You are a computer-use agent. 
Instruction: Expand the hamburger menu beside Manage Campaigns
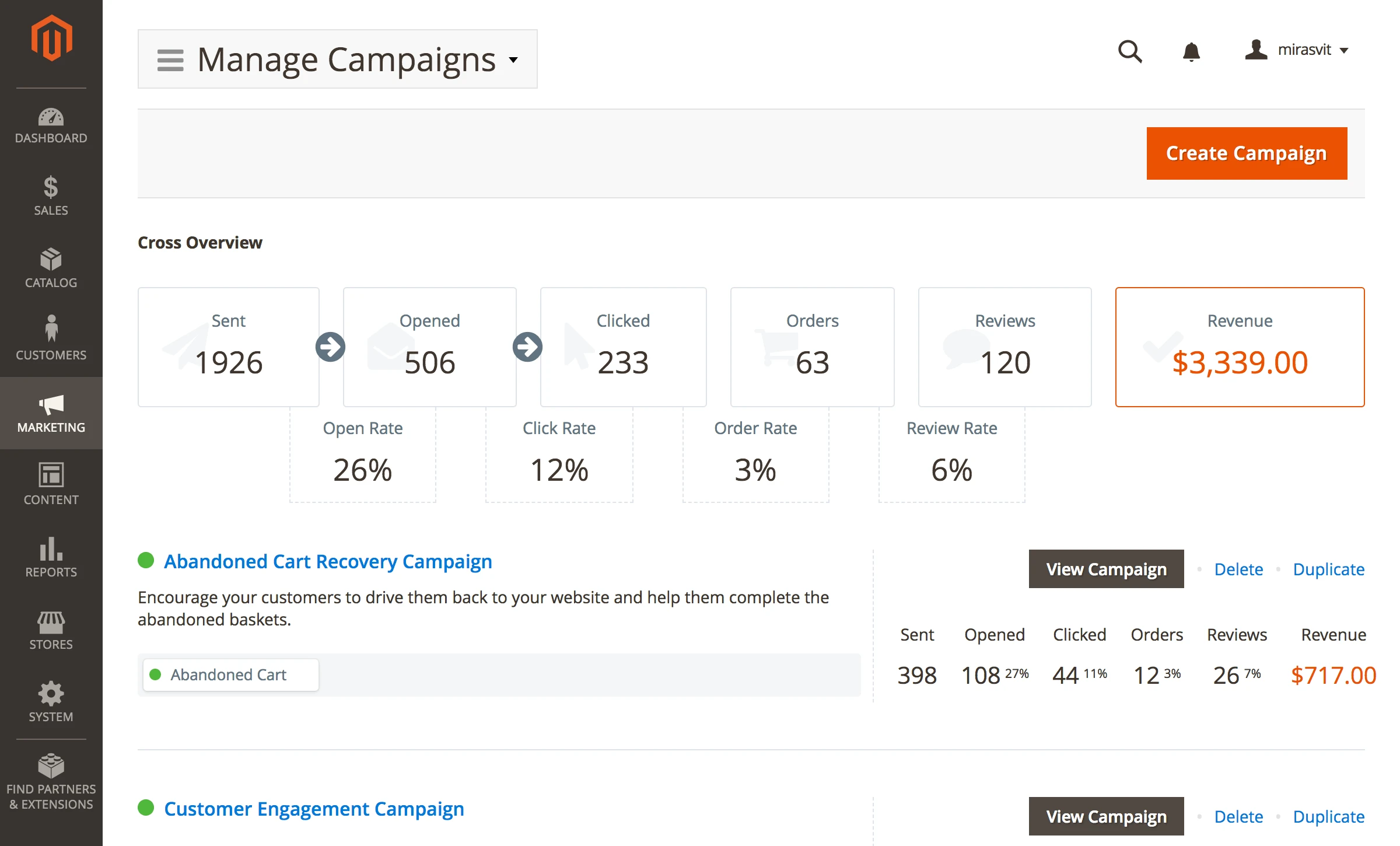[170, 59]
